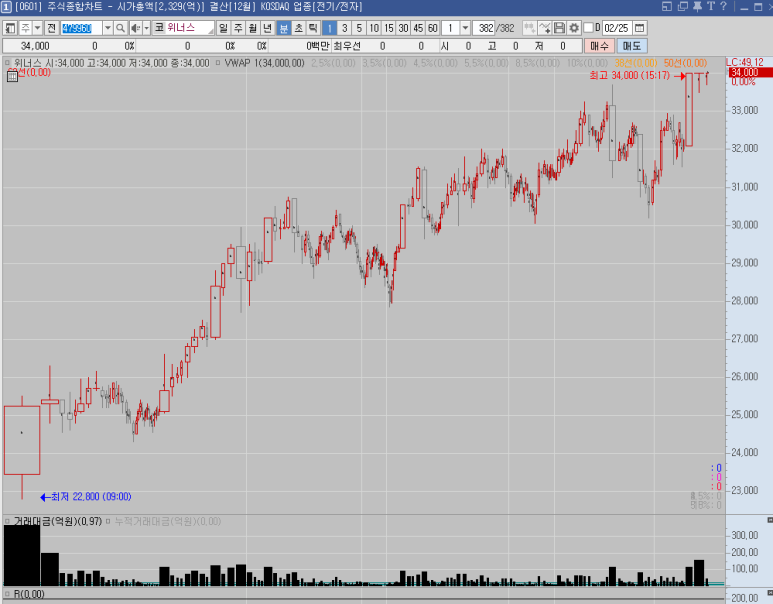
Task: Open help with the question mark icon
Action: pos(723,6)
